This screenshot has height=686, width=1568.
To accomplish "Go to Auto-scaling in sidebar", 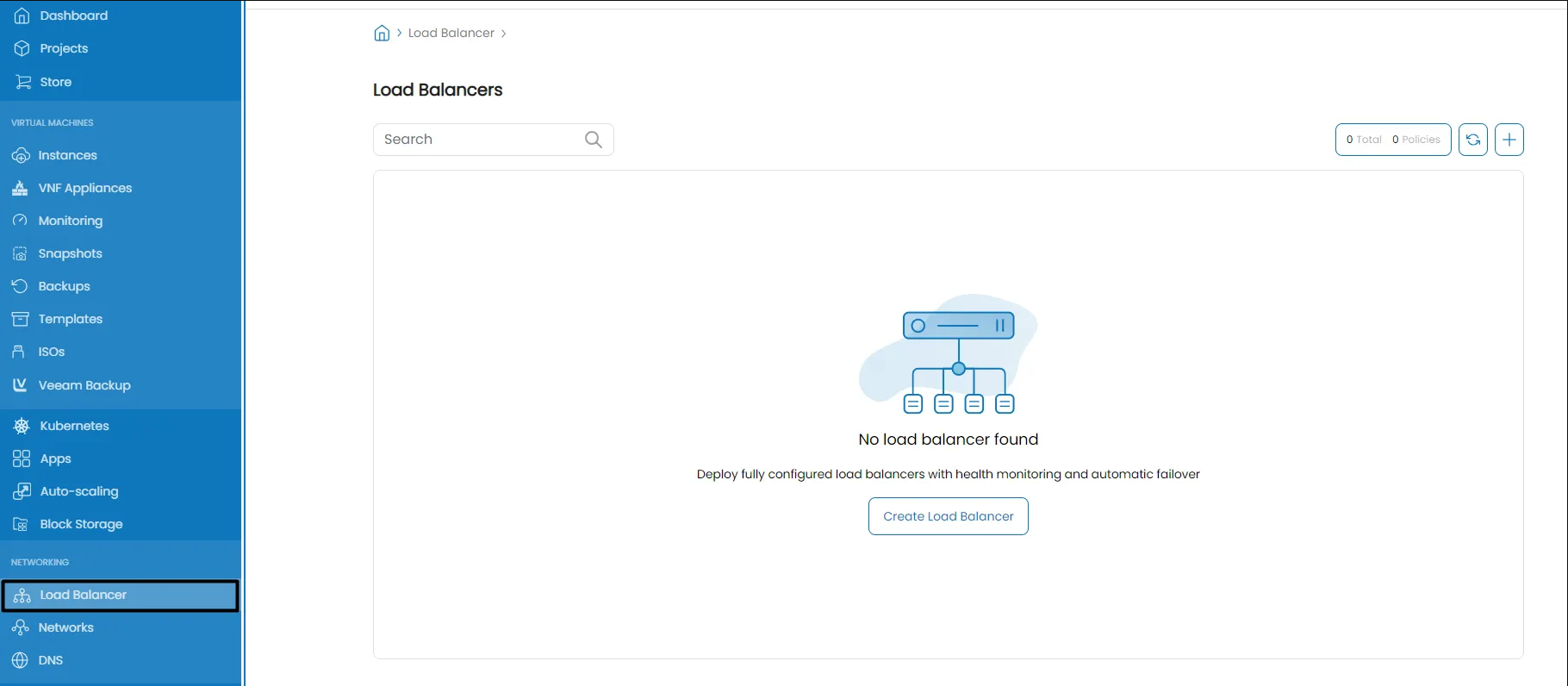I will 78,491.
